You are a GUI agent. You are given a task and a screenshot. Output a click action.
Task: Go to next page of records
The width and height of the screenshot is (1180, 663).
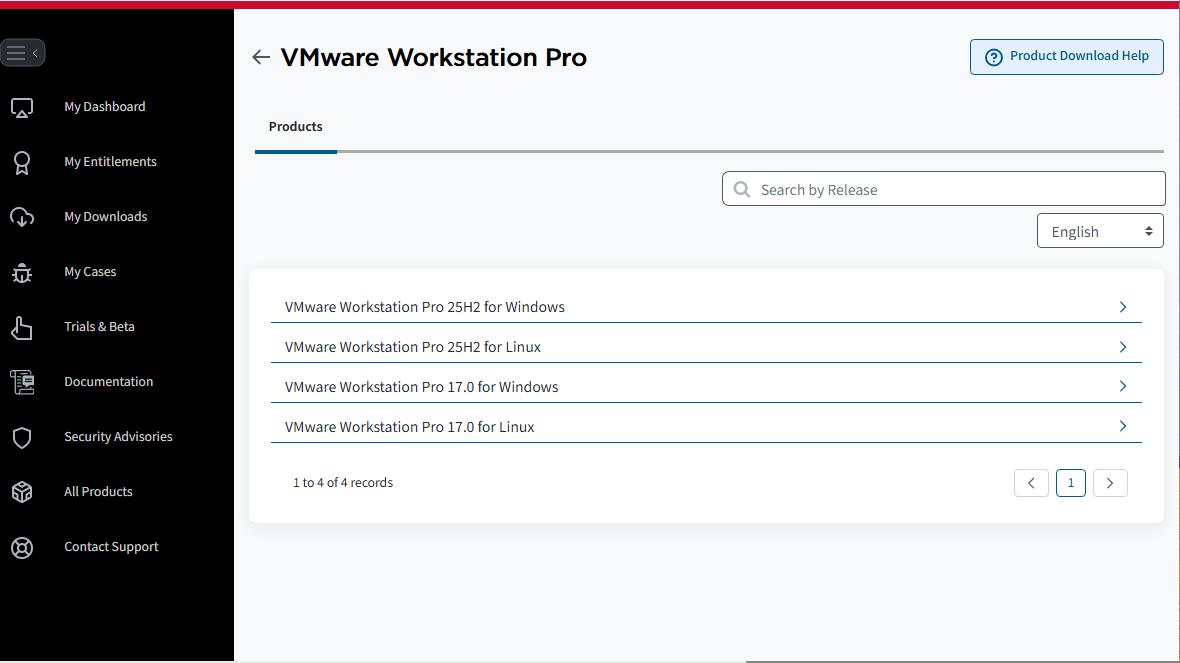pyautogui.click(x=1110, y=483)
